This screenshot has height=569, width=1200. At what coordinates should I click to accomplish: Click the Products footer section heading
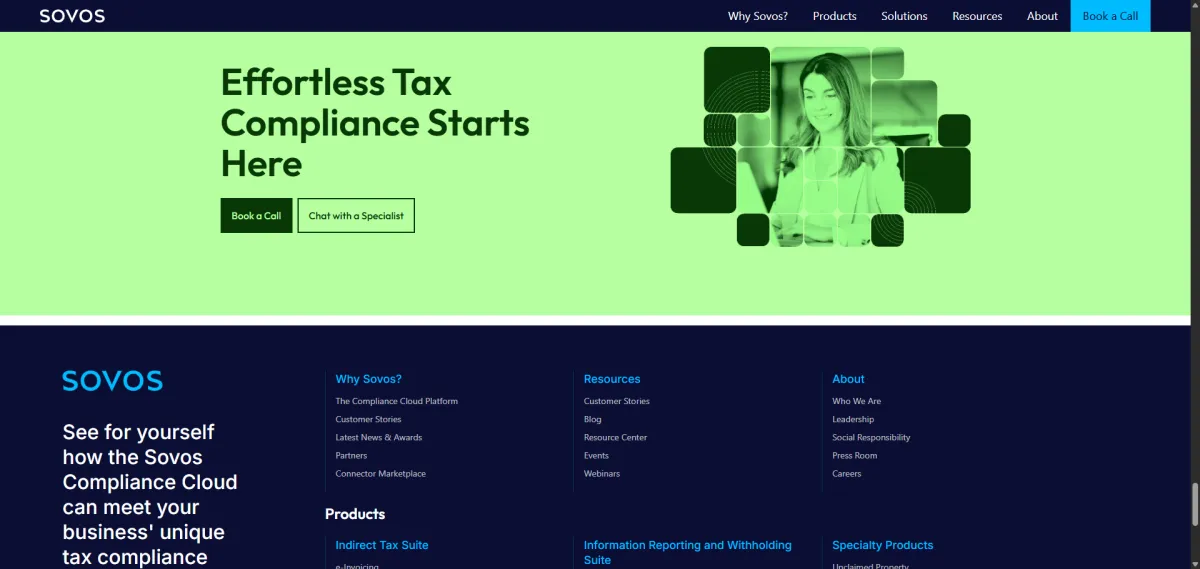click(x=355, y=514)
